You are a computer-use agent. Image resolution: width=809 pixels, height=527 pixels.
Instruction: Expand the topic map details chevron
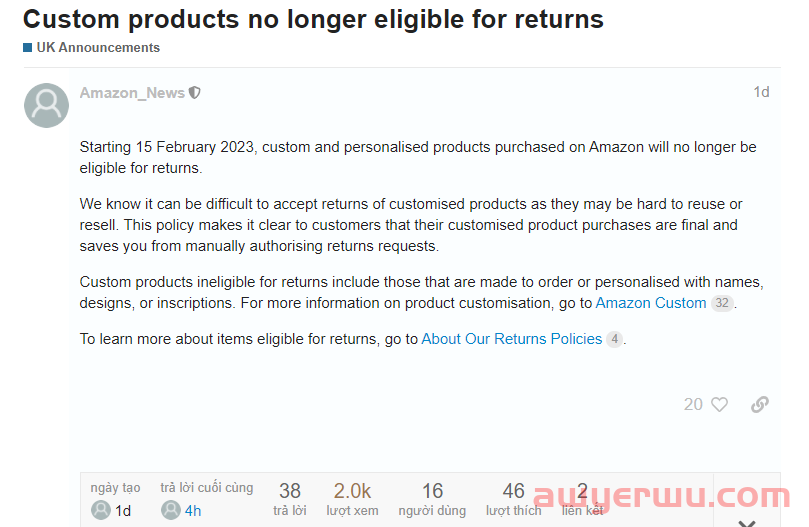pyautogui.click(x=747, y=521)
